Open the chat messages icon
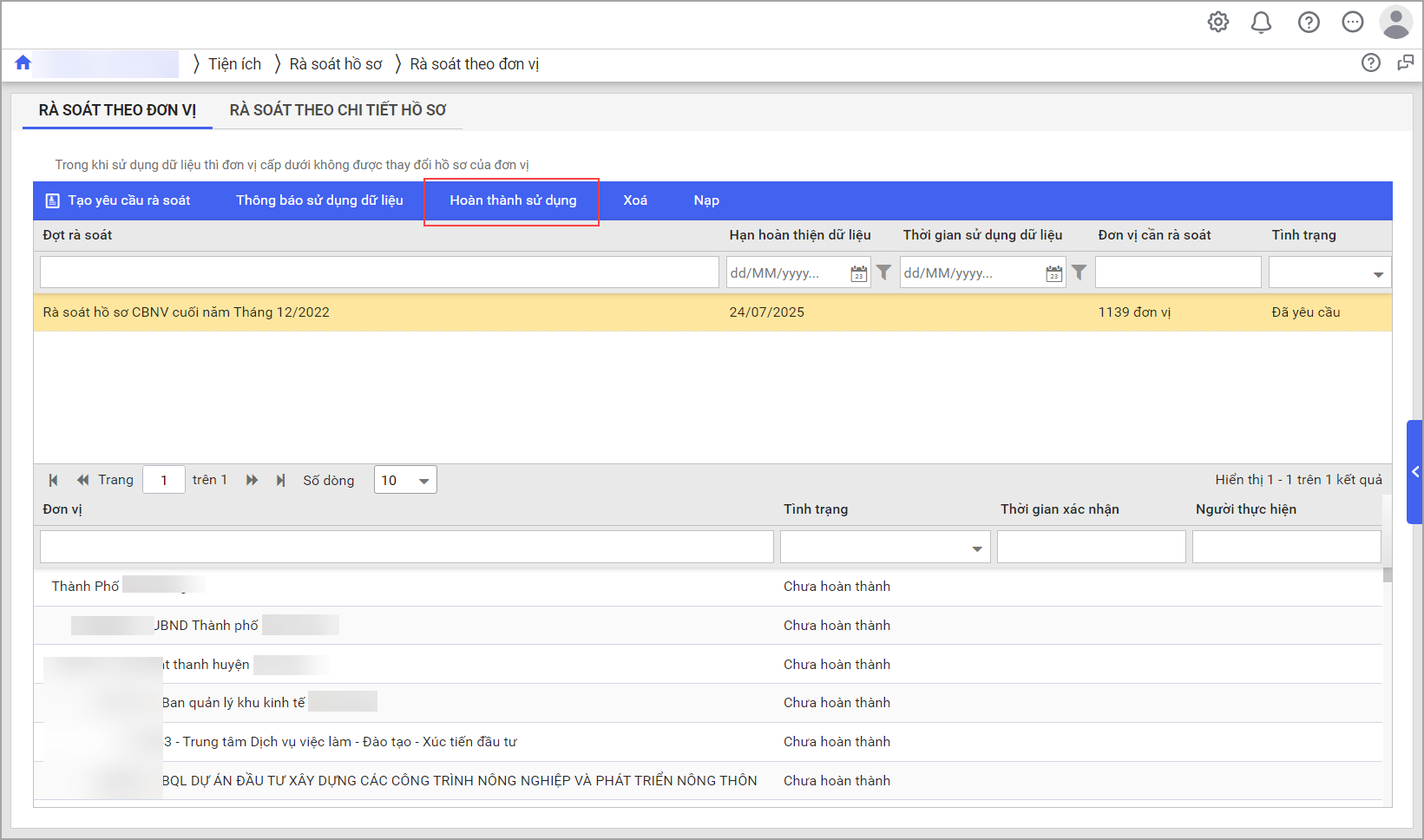The height and width of the screenshot is (840, 1424). [1352, 23]
